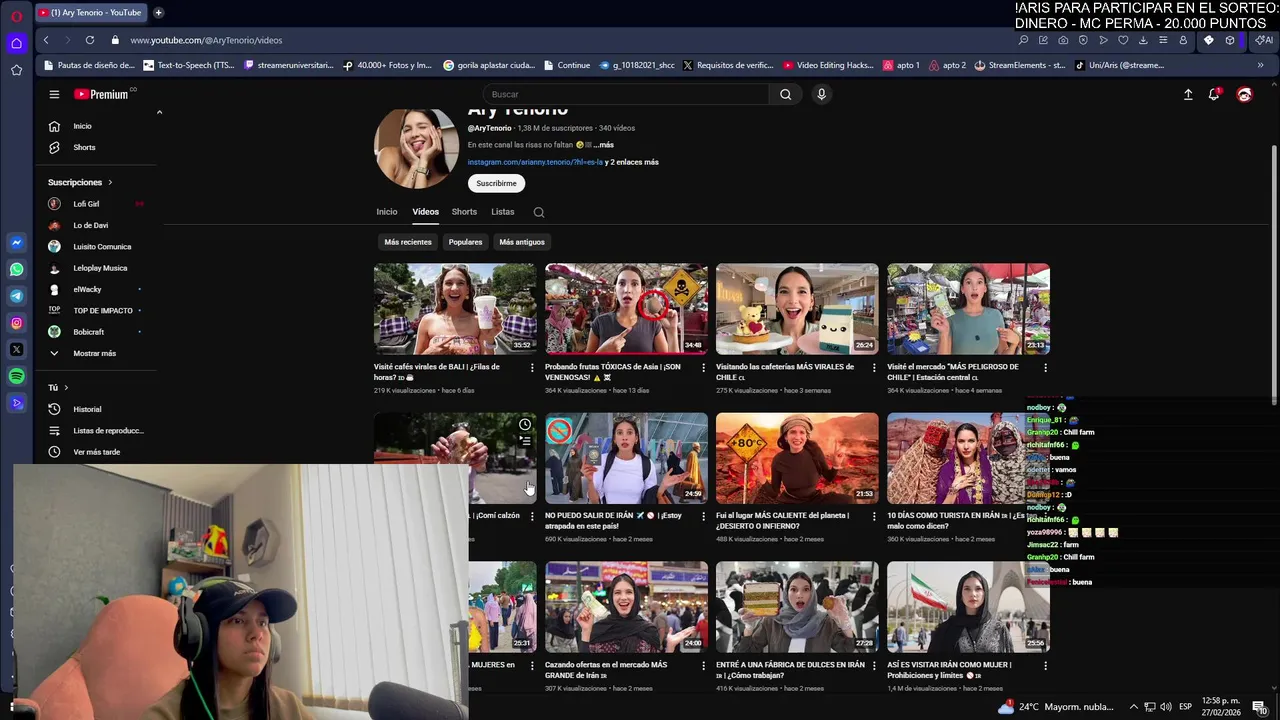Click the Buscar search field
The height and width of the screenshot is (720, 1280).
[626, 94]
